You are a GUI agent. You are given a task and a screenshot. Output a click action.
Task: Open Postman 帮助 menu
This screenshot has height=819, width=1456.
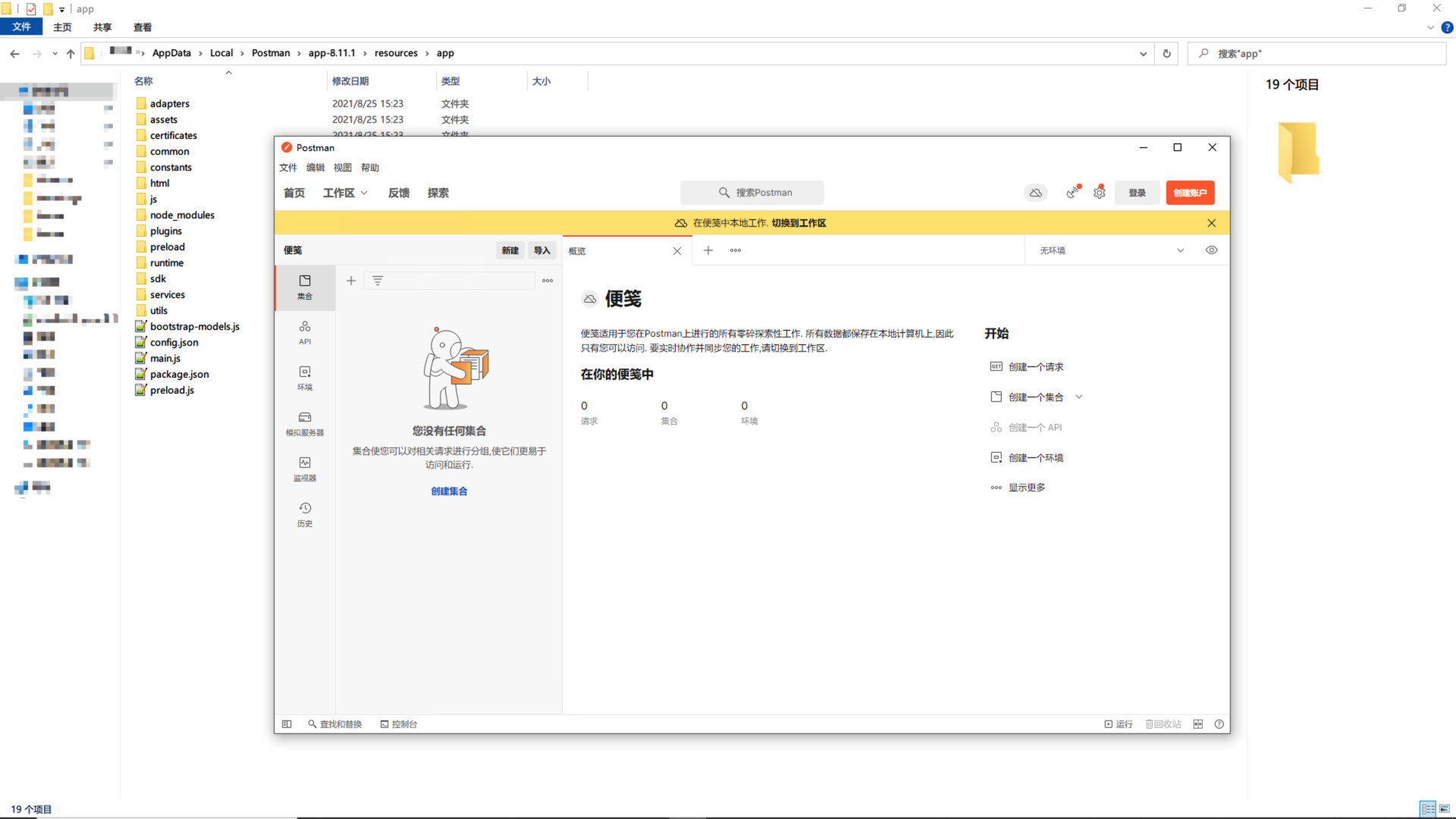pos(370,168)
